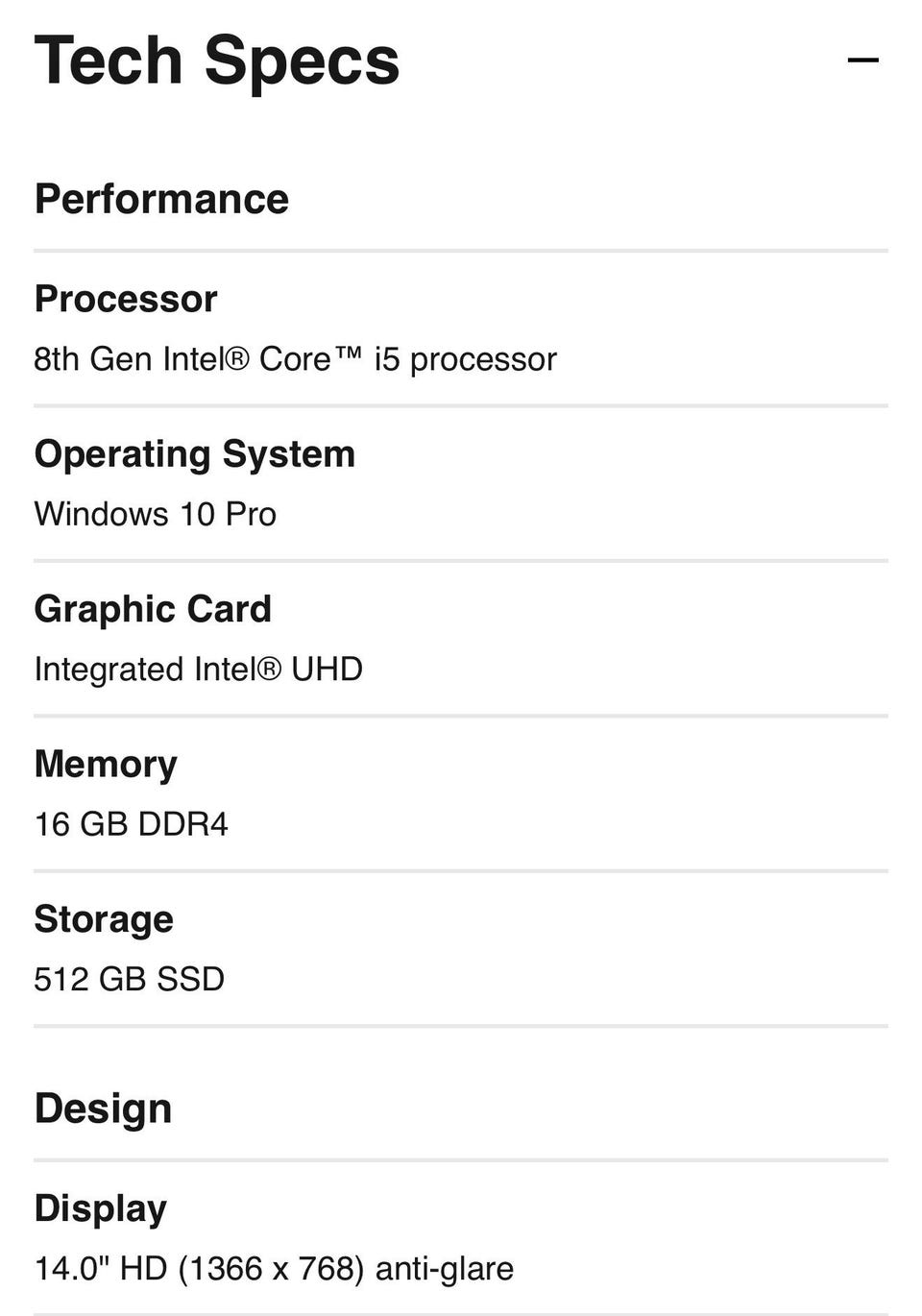This screenshot has width=922, height=1316.
Task: Click the 1366 x 768 resolution text
Action: [271, 1269]
